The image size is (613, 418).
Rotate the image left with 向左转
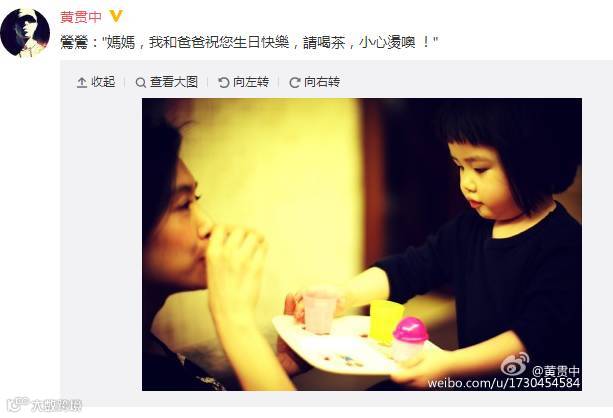click(251, 82)
